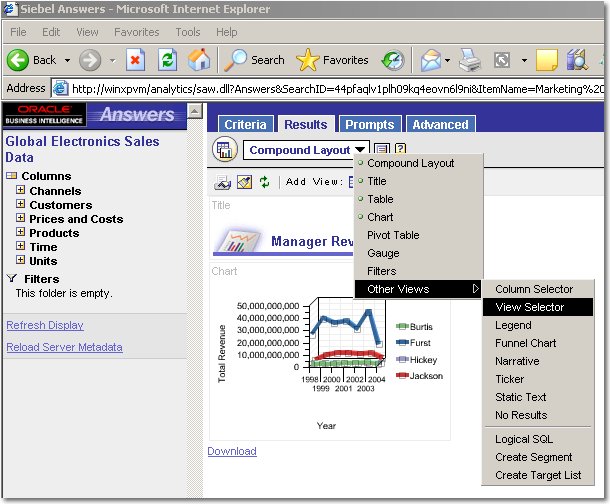The image size is (610, 504).
Task: Click the Address bar URL field
Action: click(328, 89)
